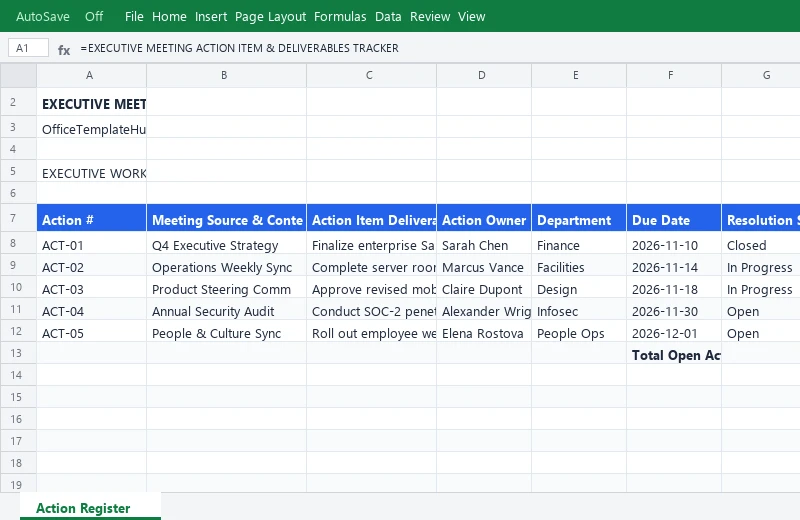Screen dimensions: 800x520
Task: Click the Action Item Delivera header
Action: coord(371,218)
